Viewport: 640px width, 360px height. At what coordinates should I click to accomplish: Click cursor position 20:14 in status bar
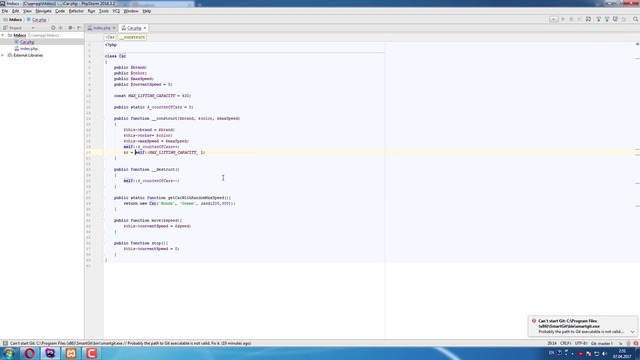(x=552, y=344)
